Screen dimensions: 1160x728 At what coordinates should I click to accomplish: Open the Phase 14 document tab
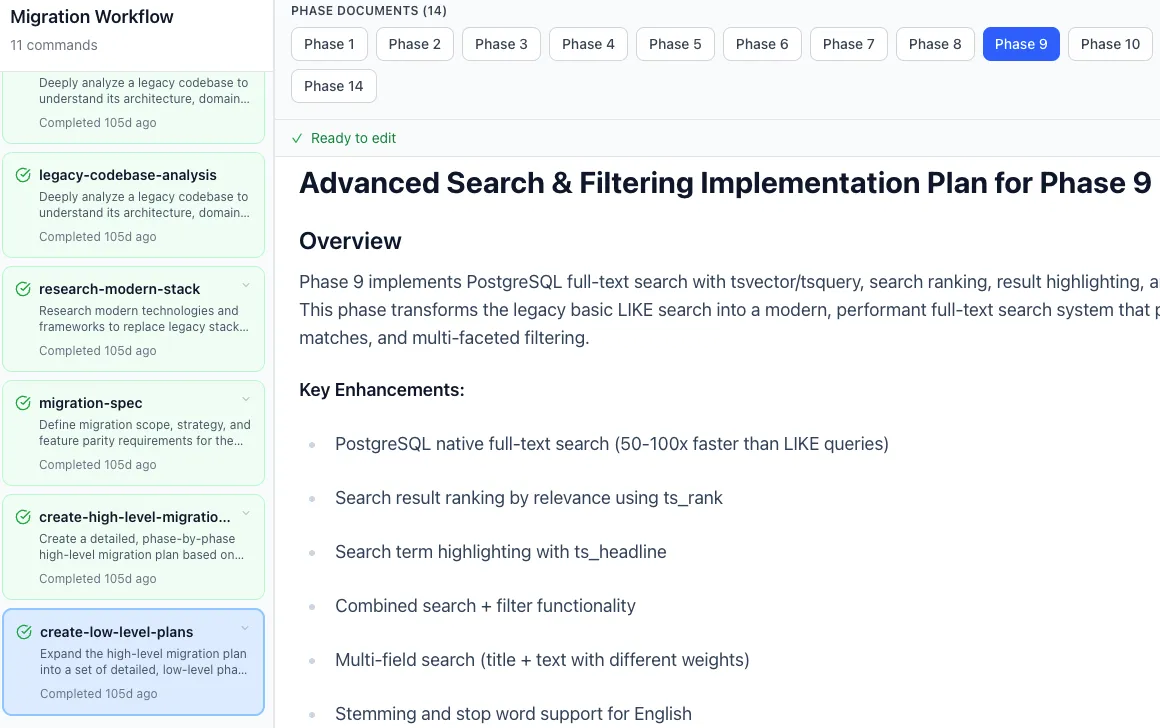333,86
